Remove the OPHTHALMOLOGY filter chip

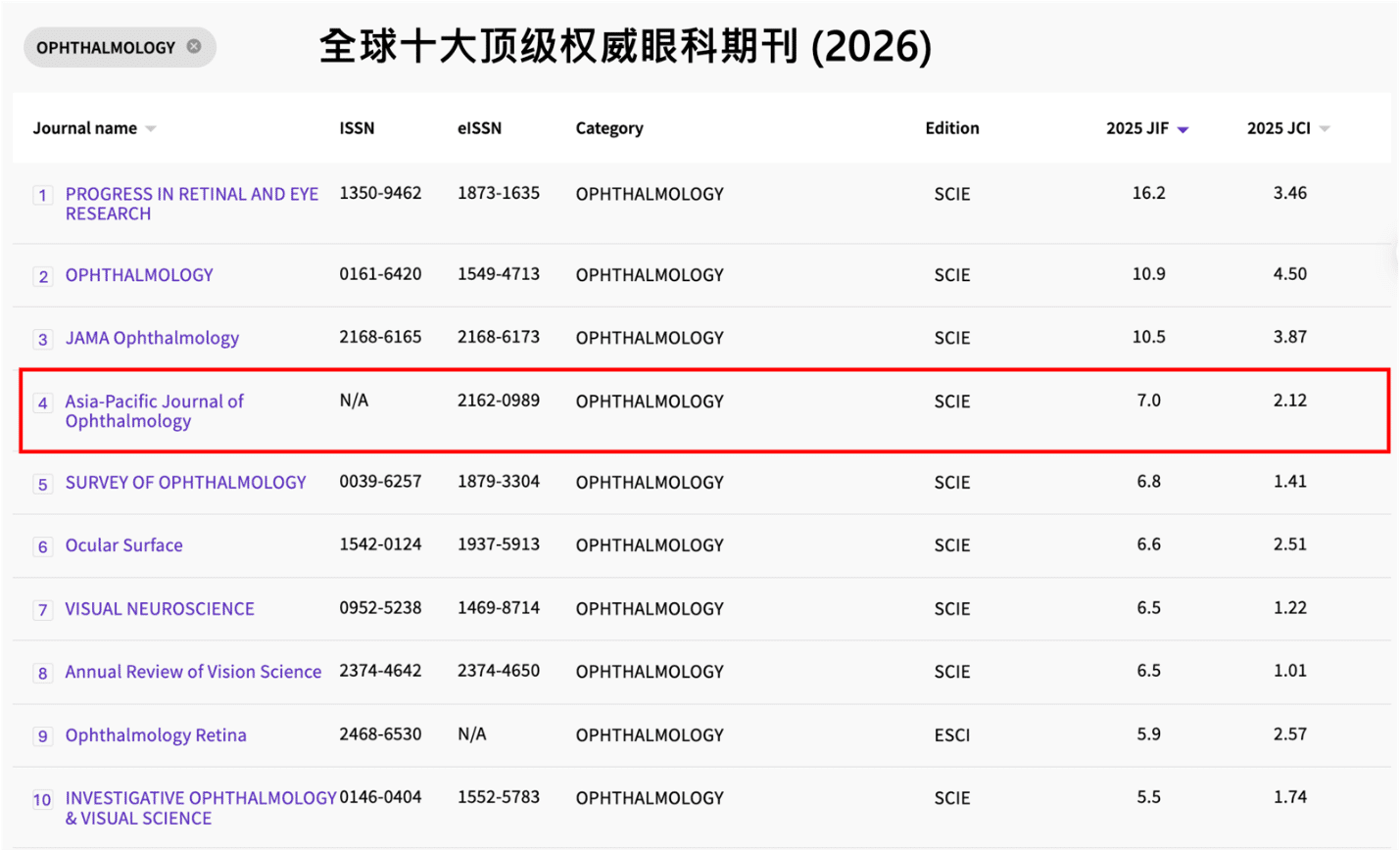point(194,46)
